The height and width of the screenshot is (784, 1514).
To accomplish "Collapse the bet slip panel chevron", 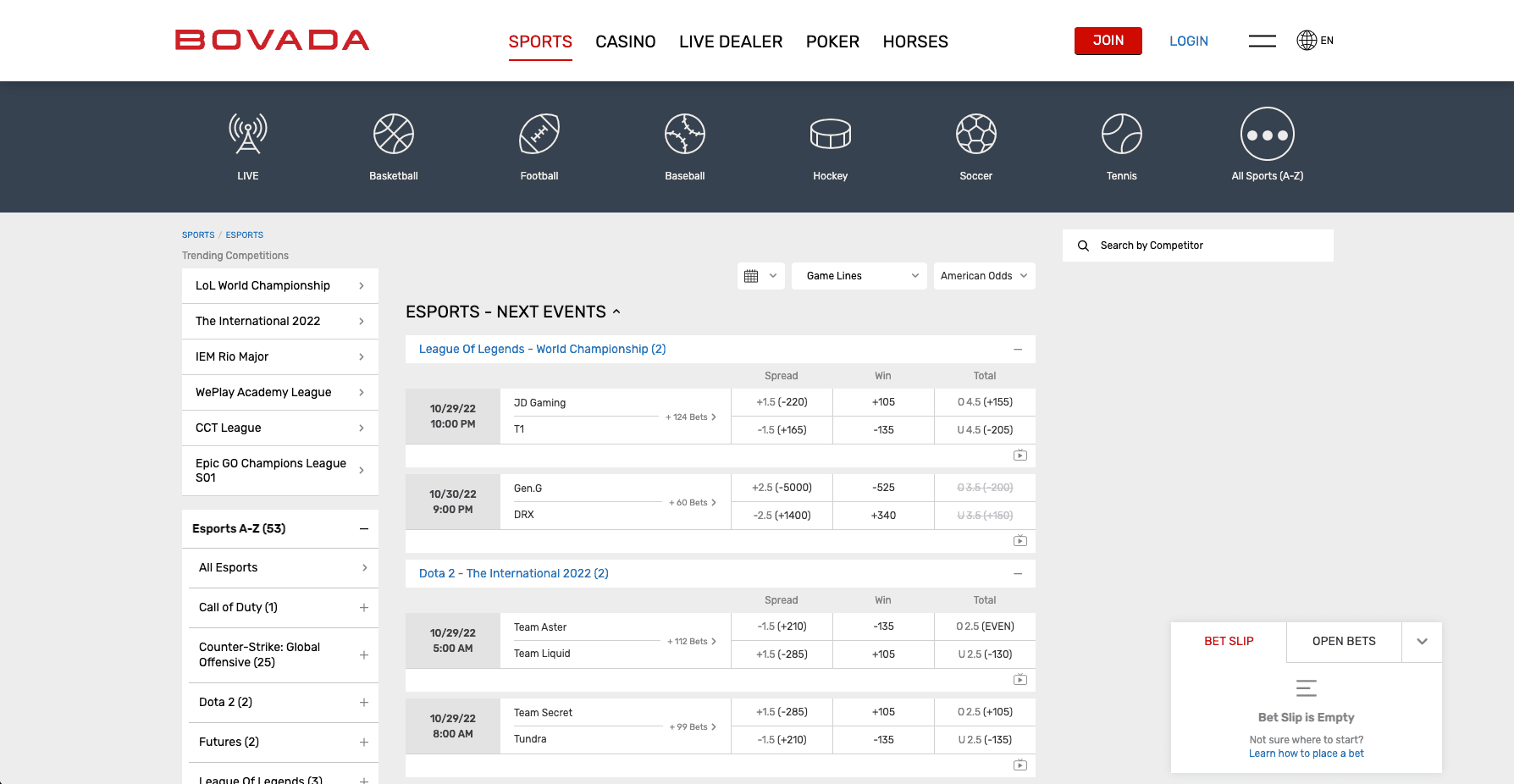I will click(1423, 642).
